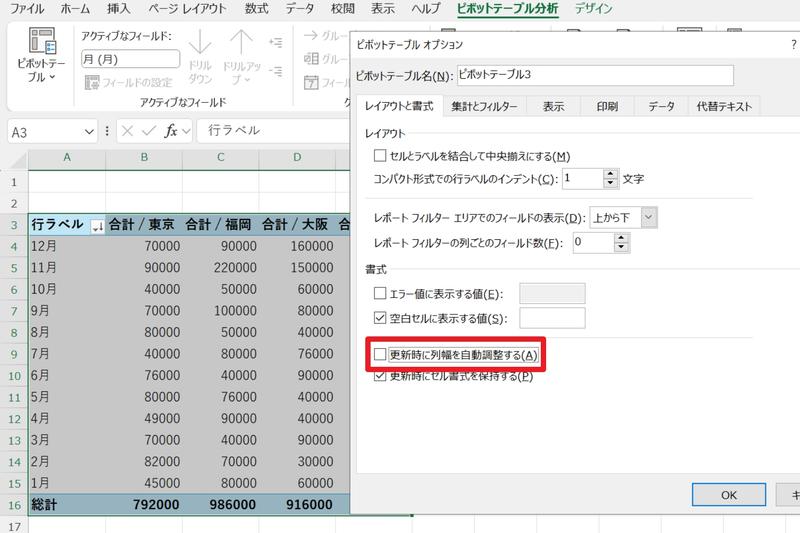Select cell 合計 / 東京 header
The image size is (800, 533).
144,225
